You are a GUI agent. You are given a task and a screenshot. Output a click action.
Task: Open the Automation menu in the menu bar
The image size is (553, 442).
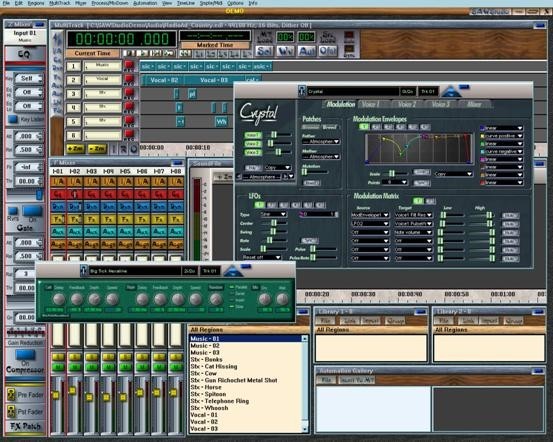tap(145, 3)
